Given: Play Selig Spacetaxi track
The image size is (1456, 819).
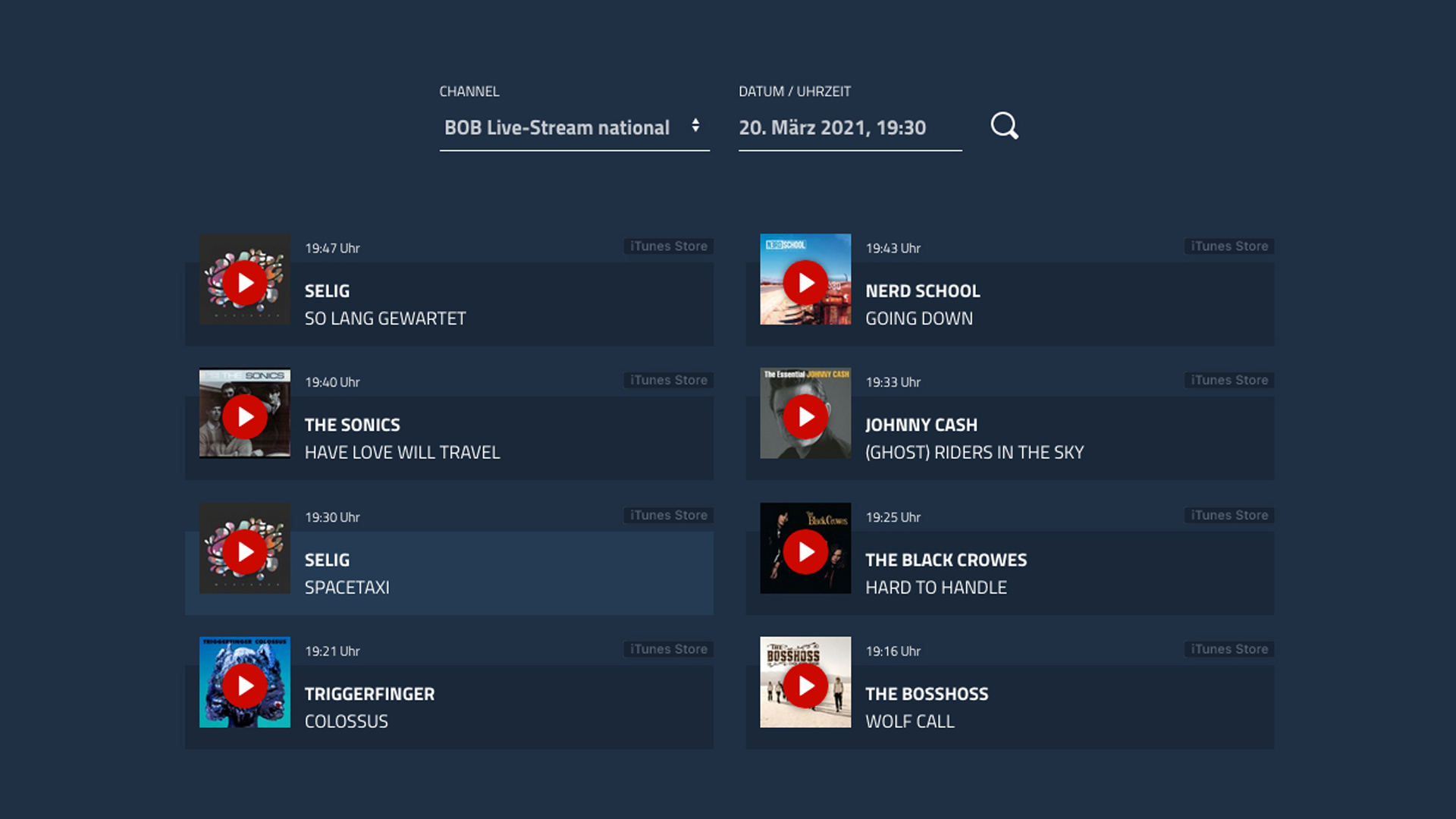Looking at the screenshot, I should click(244, 551).
